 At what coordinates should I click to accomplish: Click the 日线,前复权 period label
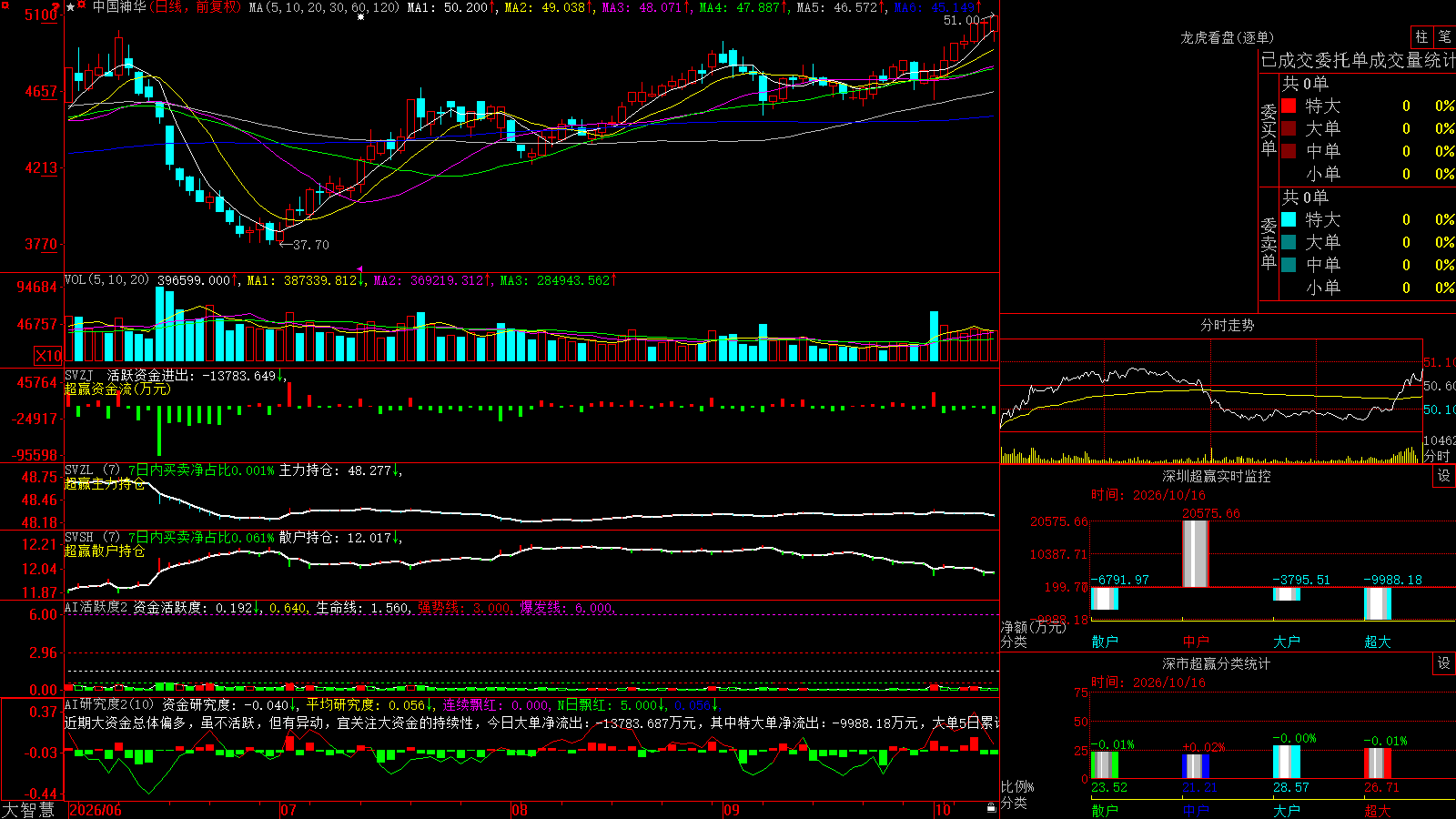(x=197, y=7)
